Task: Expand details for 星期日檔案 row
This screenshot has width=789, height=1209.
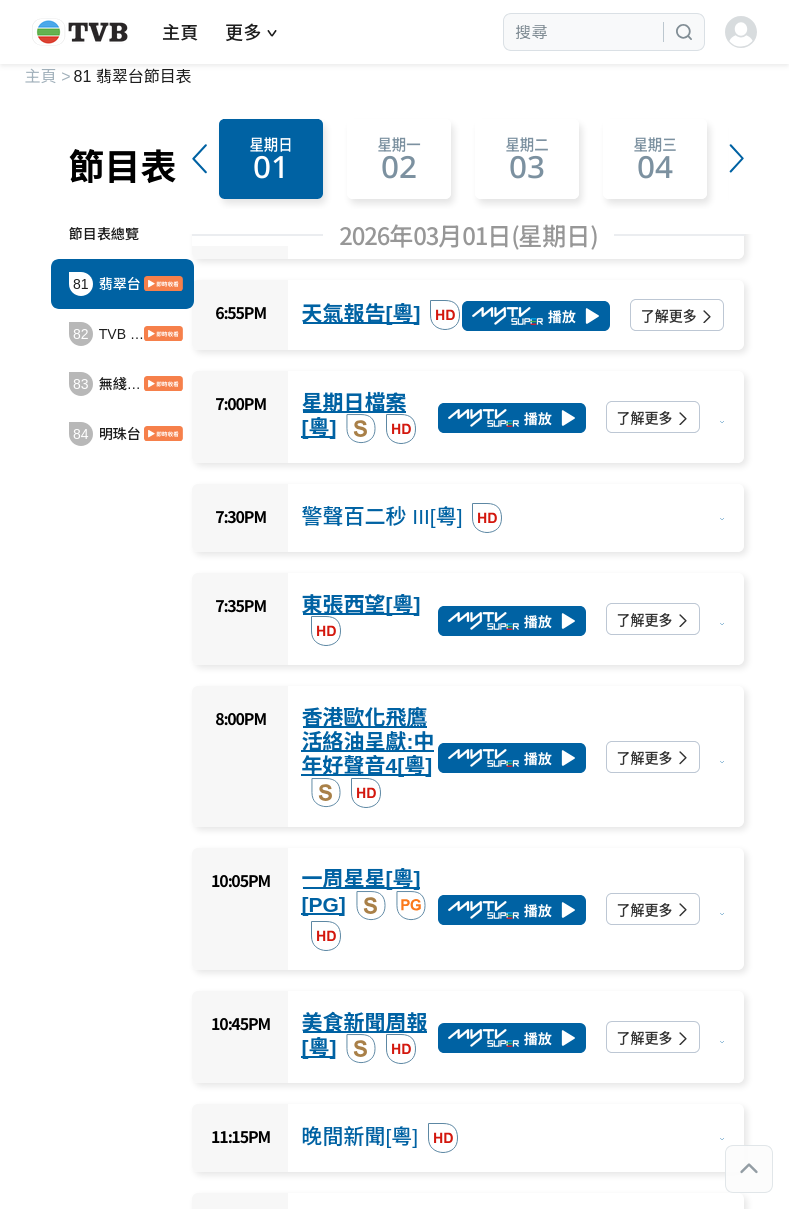Action: [722, 421]
